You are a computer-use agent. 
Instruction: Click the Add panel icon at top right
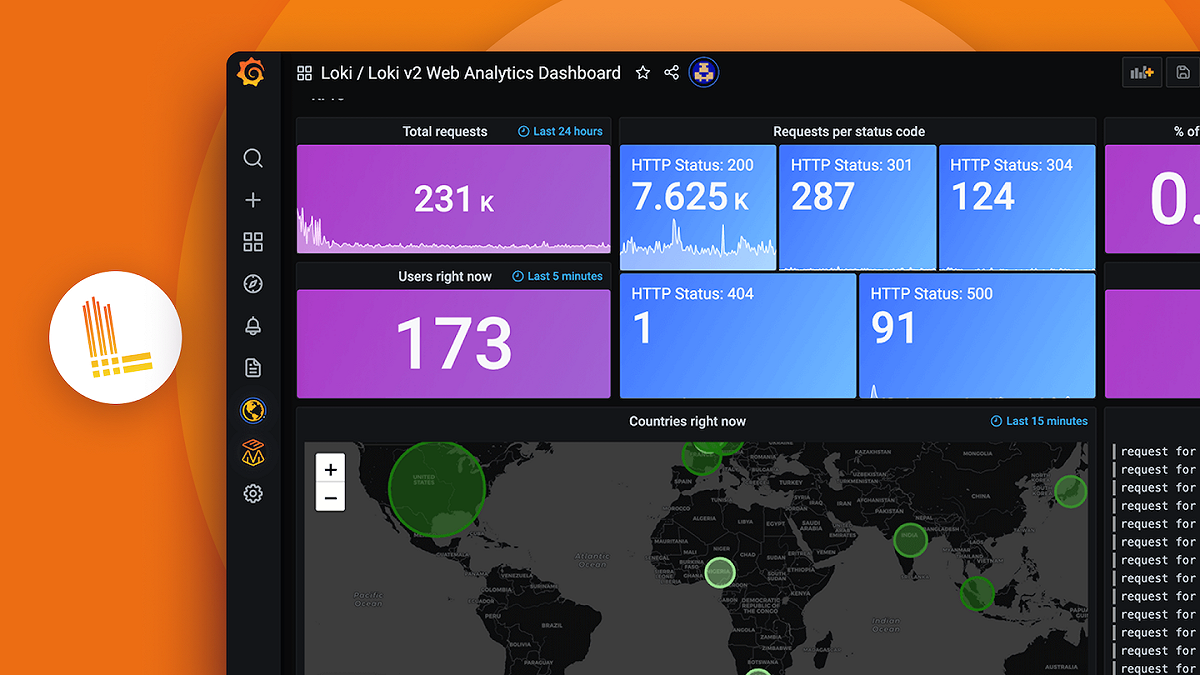click(x=1141, y=71)
